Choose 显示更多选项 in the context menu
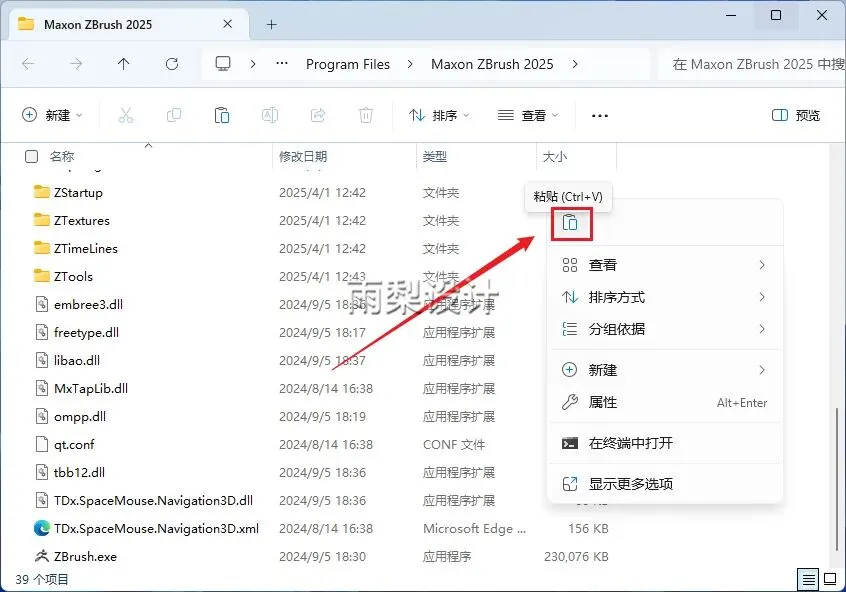 [x=665, y=484]
